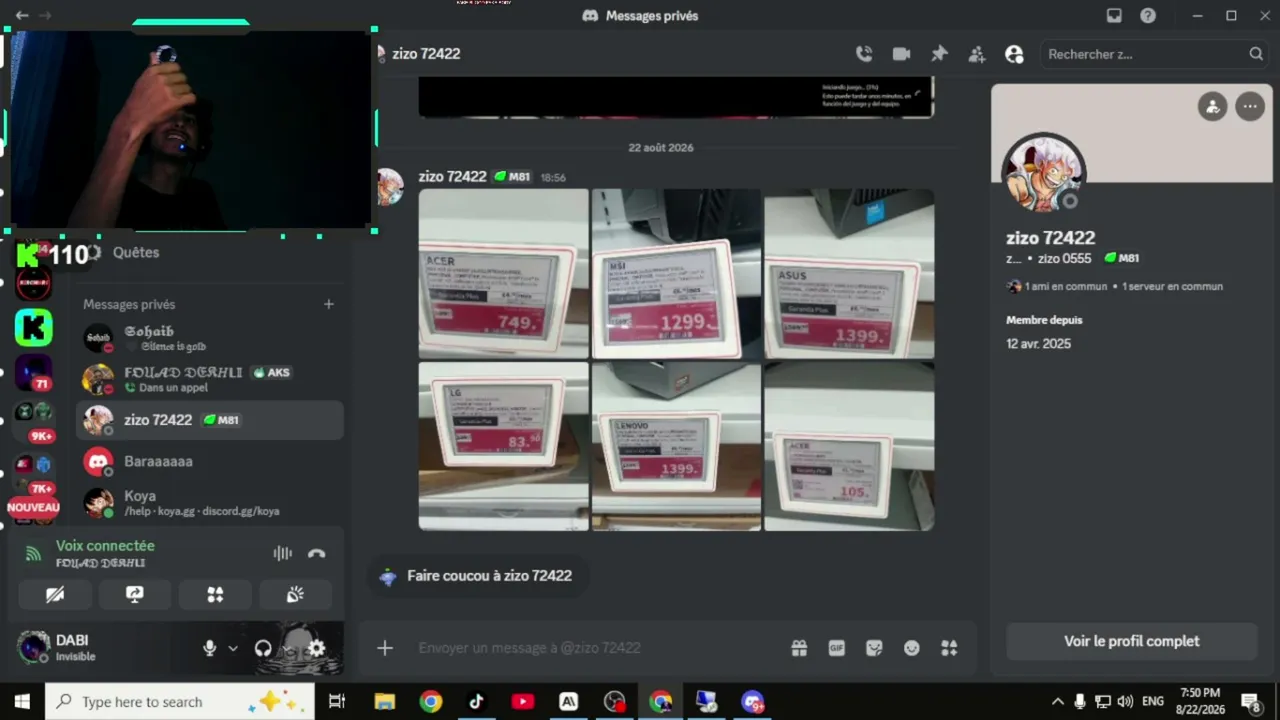The height and width of the screenshot is (720, 1280).
Task: Deafen audio with the headphones icon
Action: (x=263, y=648)
